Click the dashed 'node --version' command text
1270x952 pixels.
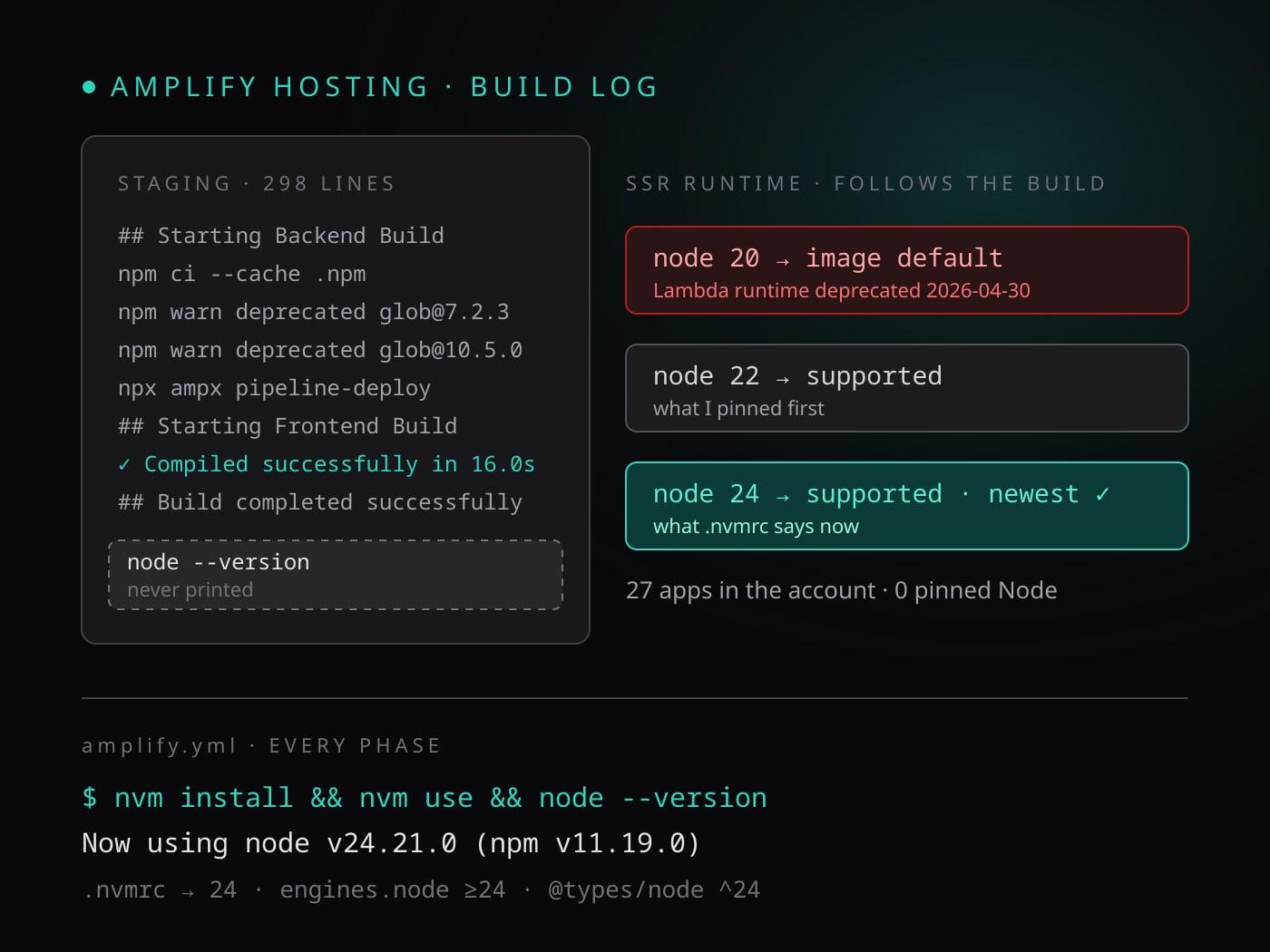(x=219, y=562)
